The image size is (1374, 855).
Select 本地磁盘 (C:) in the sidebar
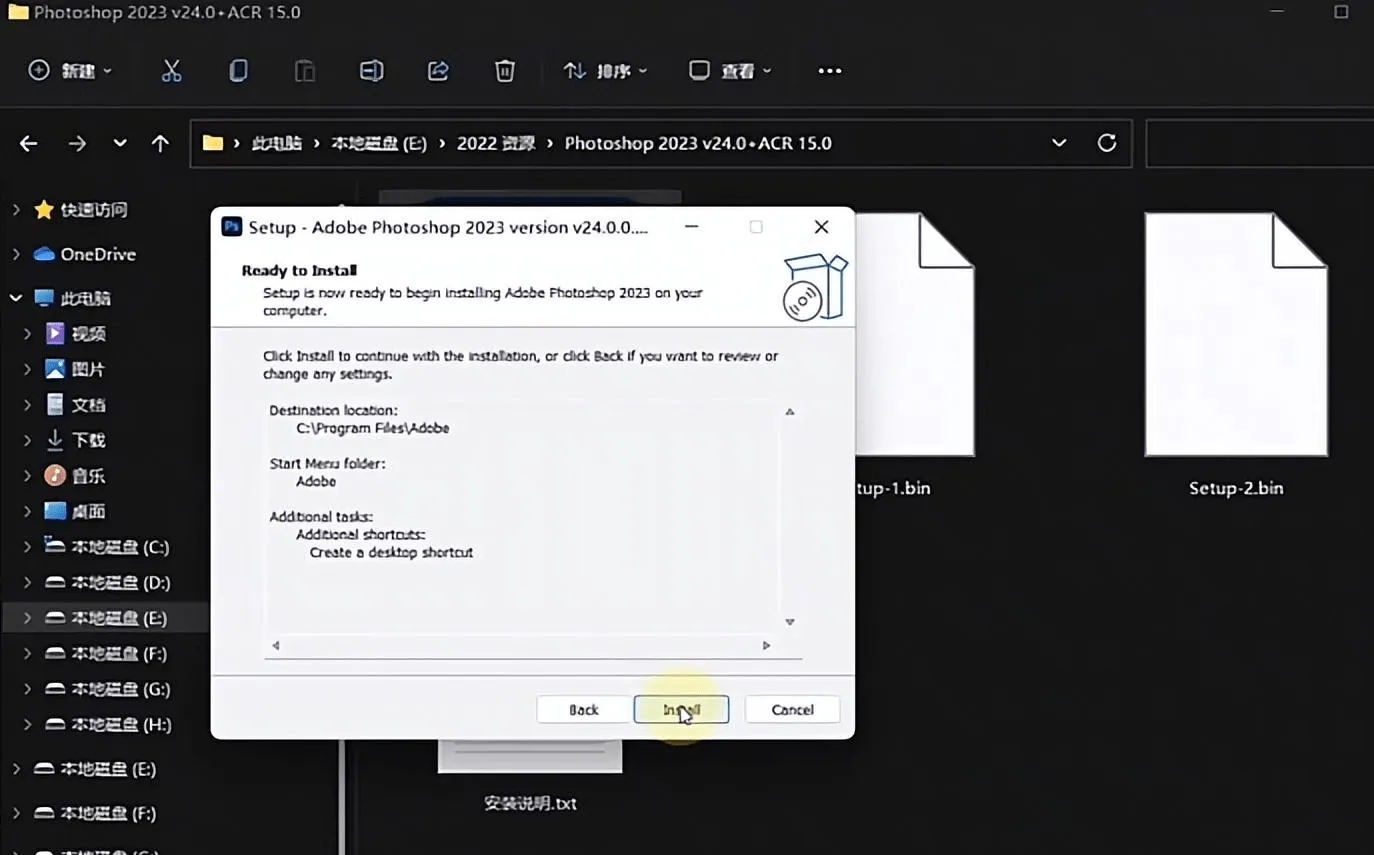click(119, 547)
